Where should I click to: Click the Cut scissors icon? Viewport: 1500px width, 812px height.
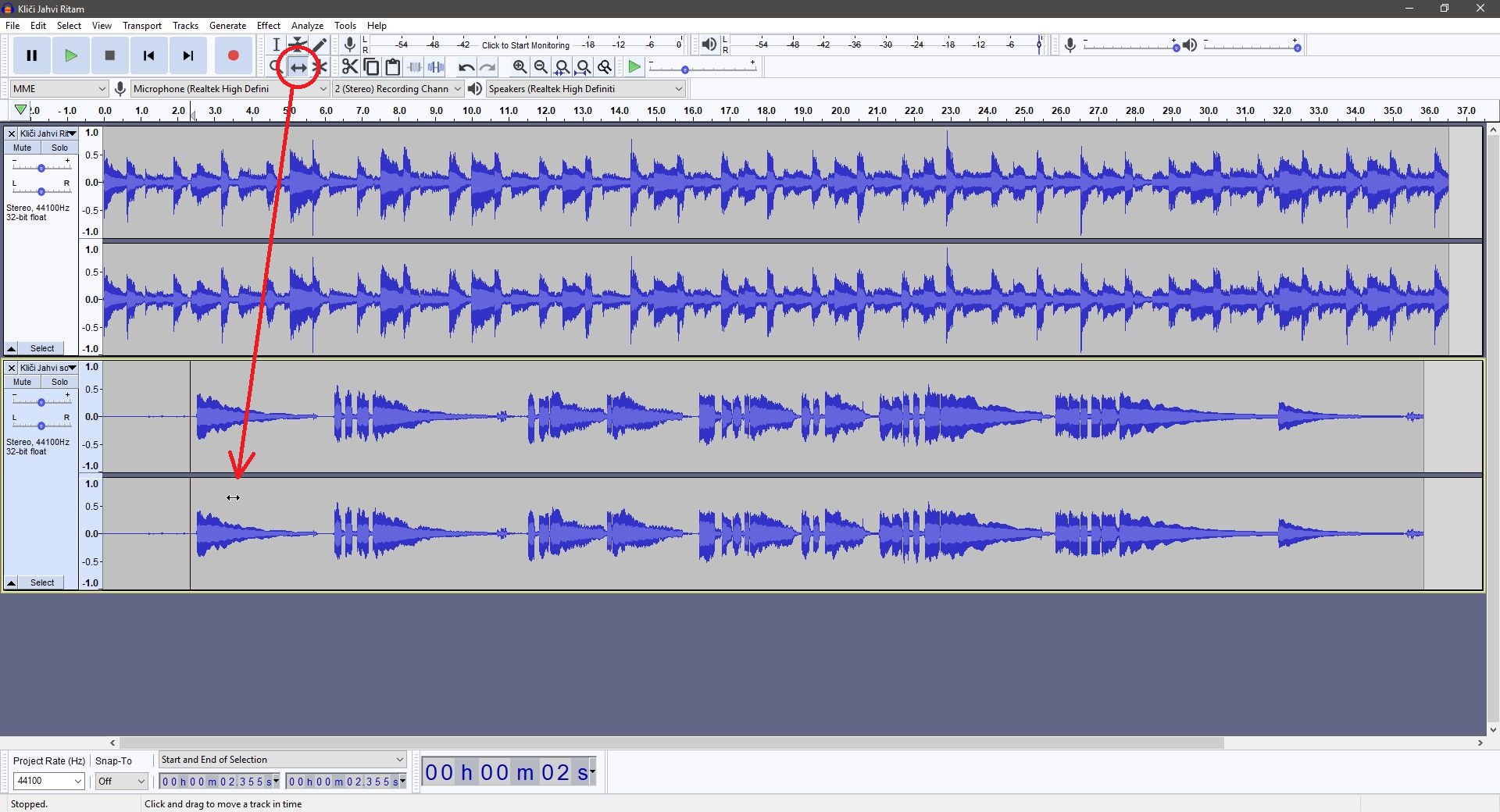(x=350, y=67)
